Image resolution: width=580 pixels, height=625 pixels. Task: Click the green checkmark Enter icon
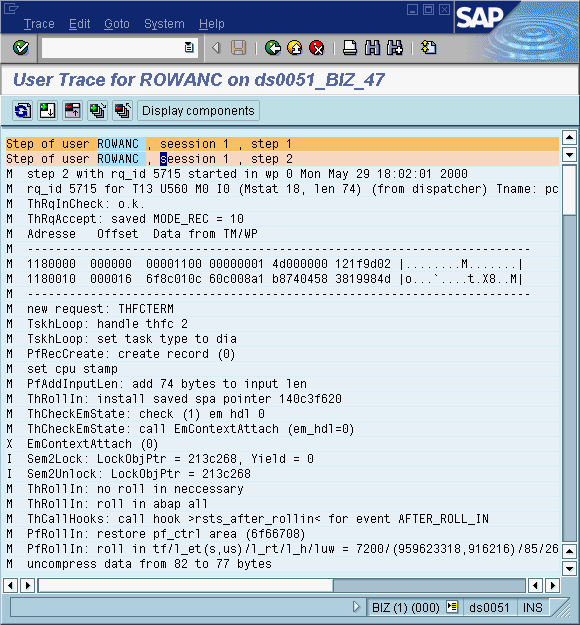[21, 48]
